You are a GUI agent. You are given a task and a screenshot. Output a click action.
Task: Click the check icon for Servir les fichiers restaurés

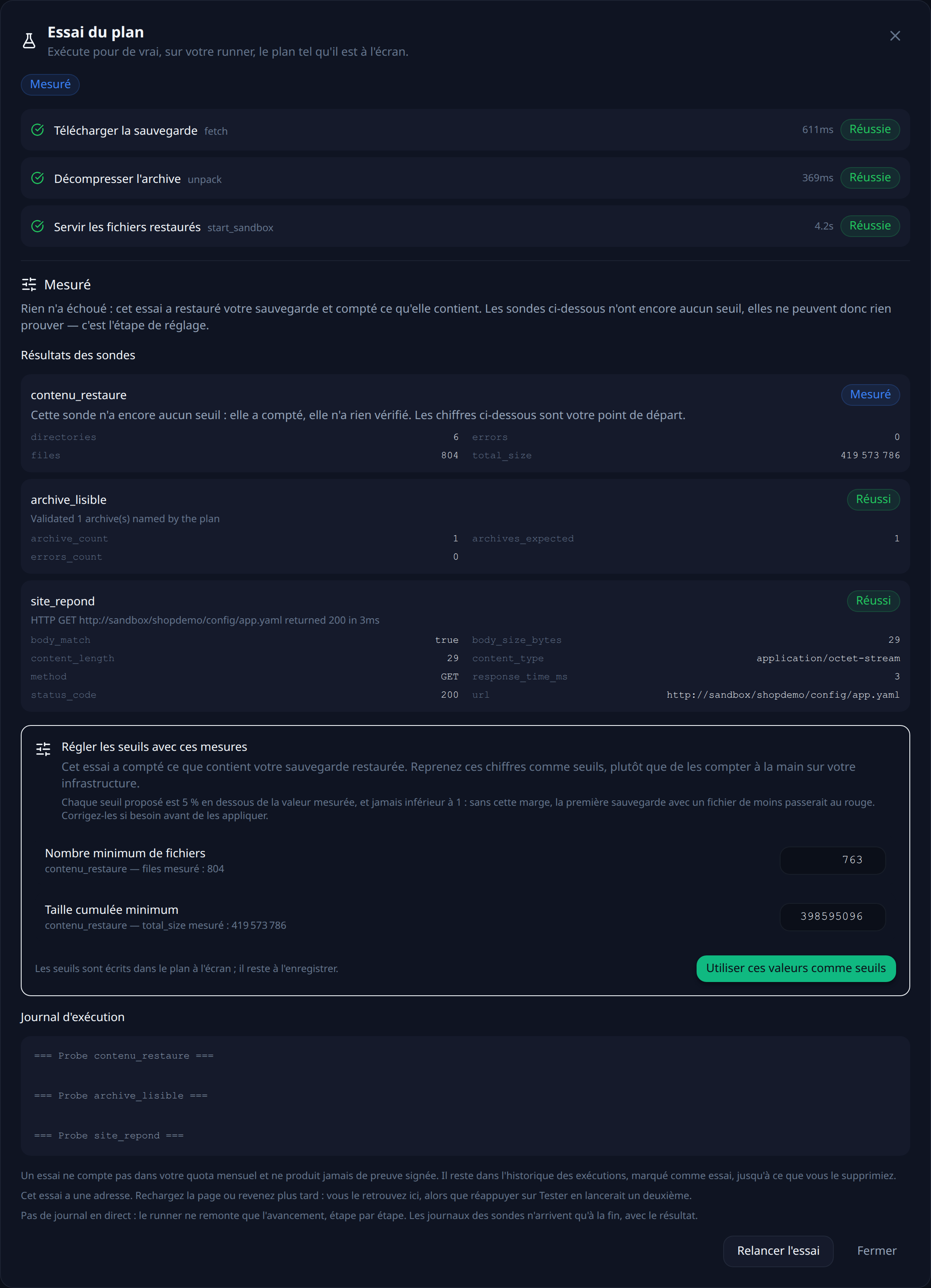click(x=37, y=227)
